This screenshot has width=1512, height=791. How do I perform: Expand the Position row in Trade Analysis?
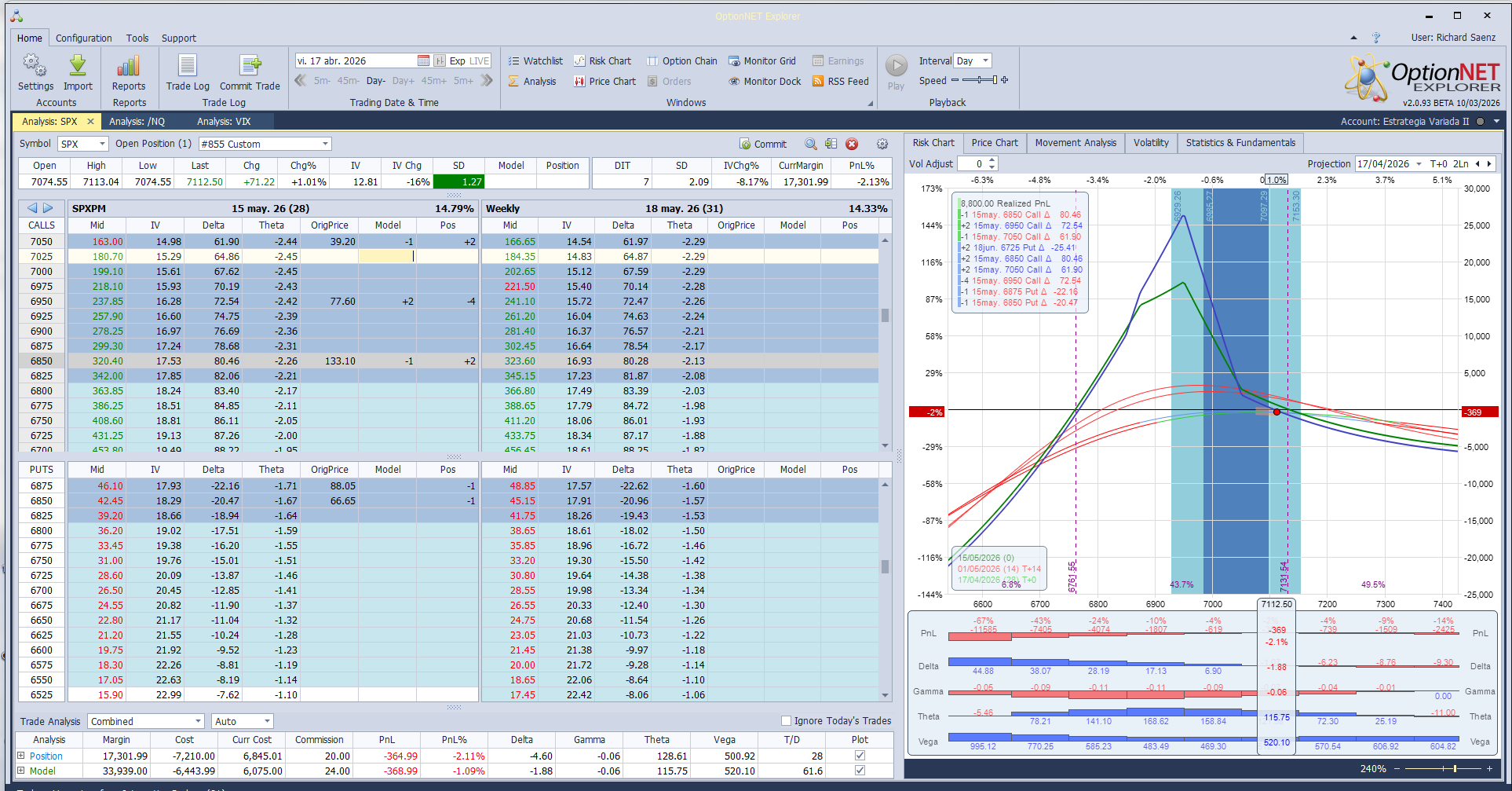tap(21, 756)
